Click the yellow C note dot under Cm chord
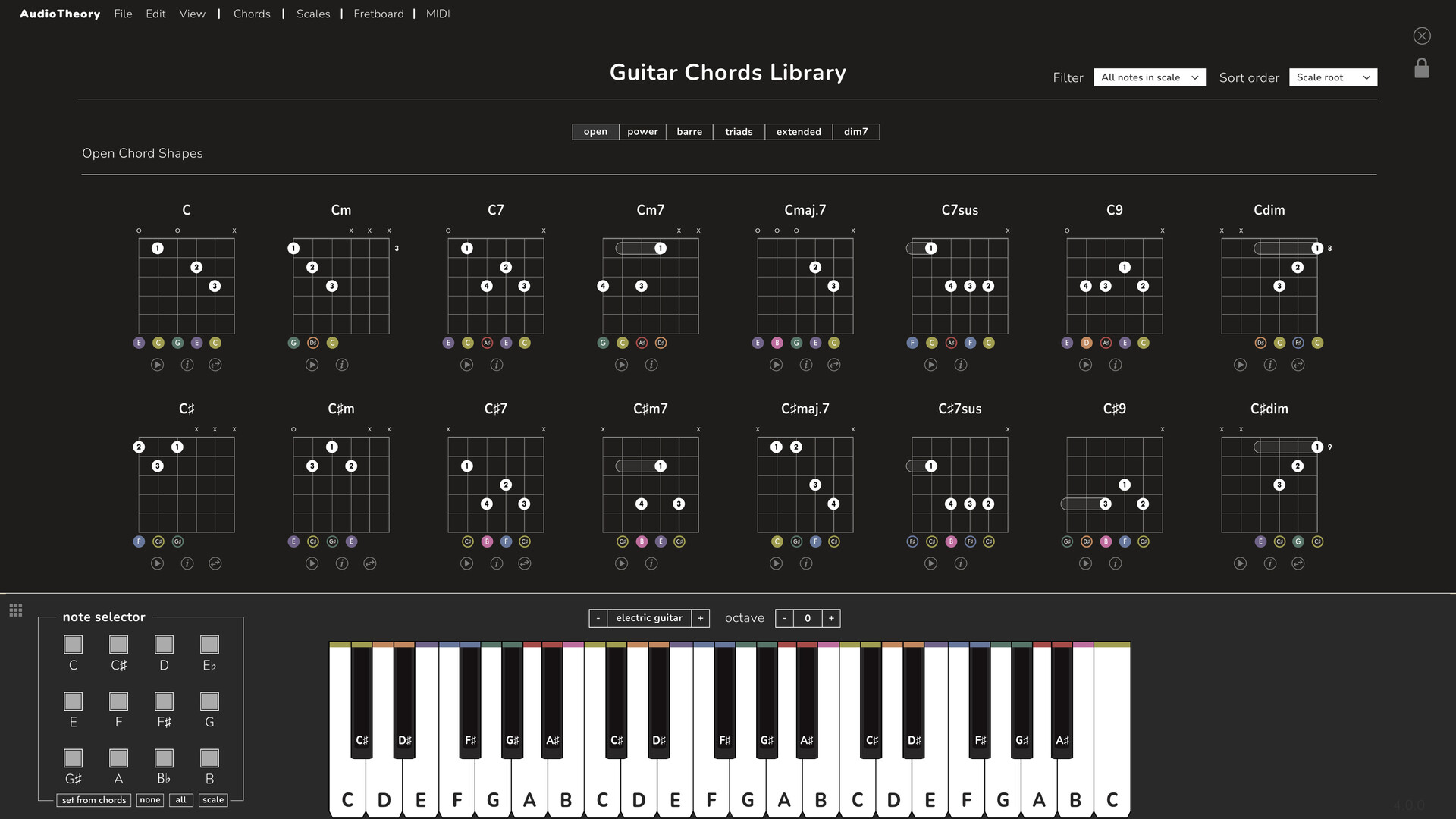Viewport: 1456px width, 819px height. (x=332, y=343)
